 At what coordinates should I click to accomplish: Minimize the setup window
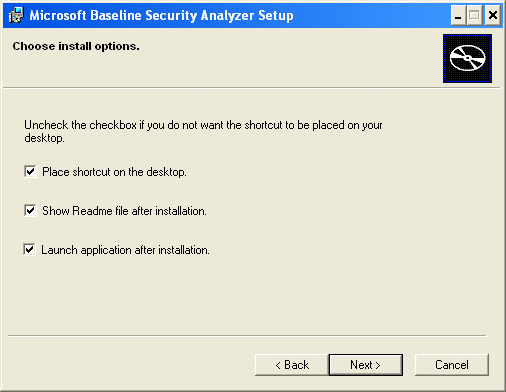[x=458, y=15]
